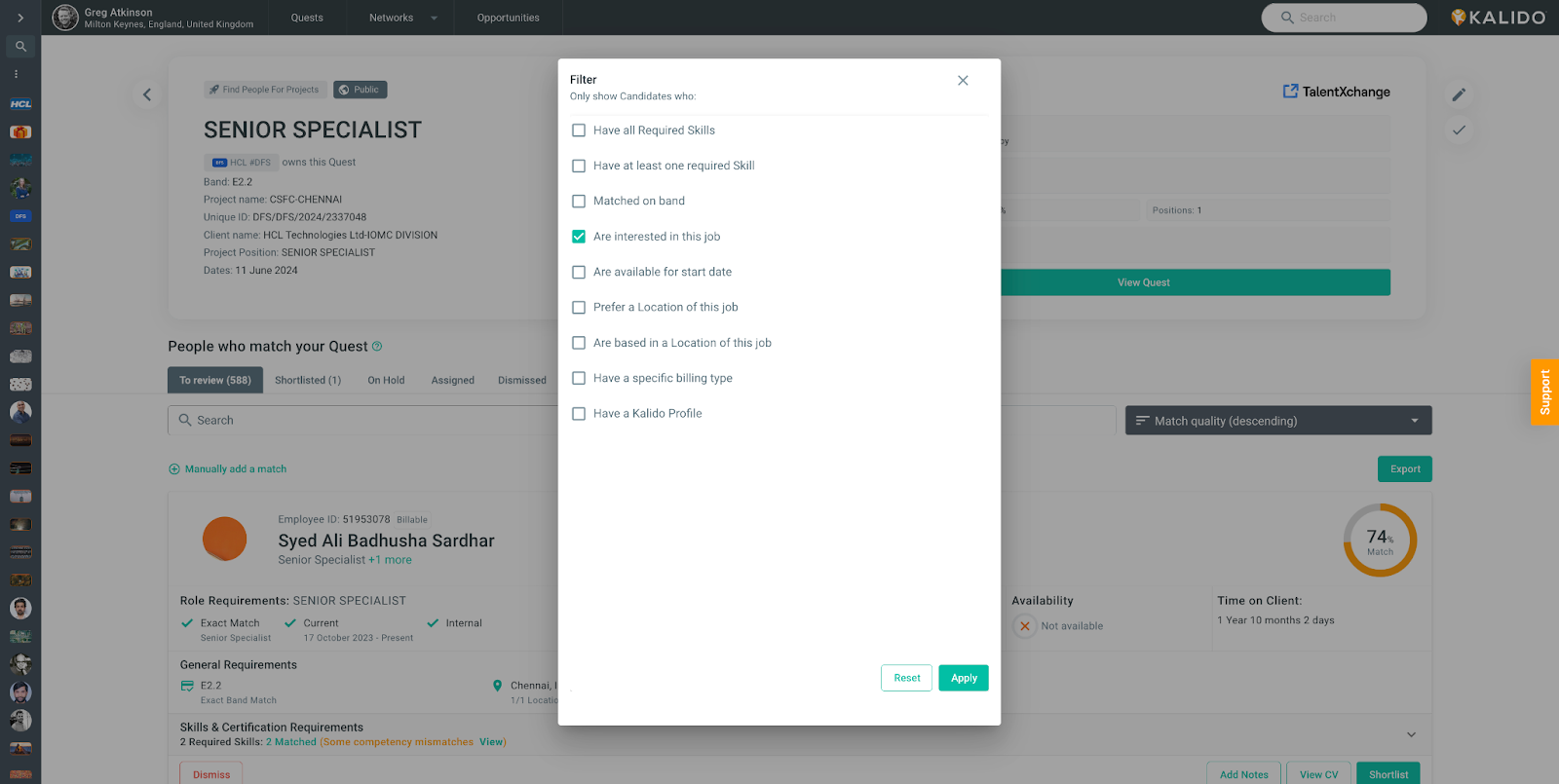Uncheck Are interested in this job

coord(579,237)
